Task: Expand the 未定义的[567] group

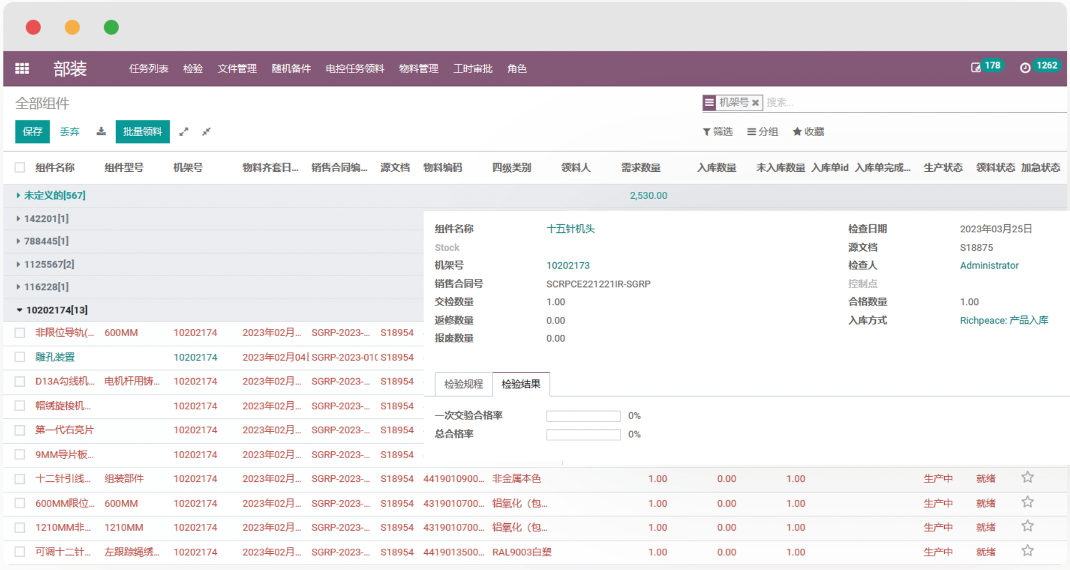Action: pos(55,196)
